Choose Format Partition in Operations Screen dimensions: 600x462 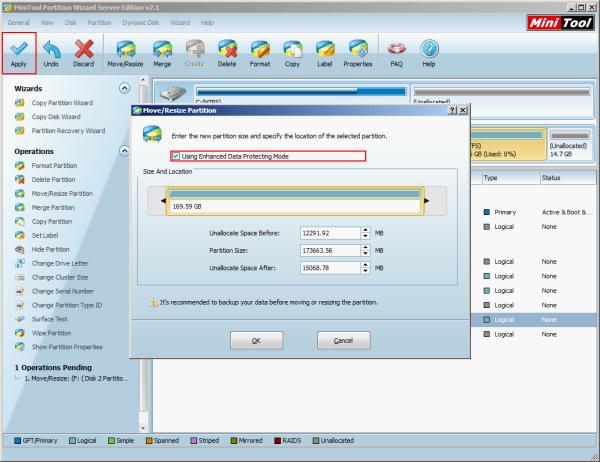click(x=54, y=165)
